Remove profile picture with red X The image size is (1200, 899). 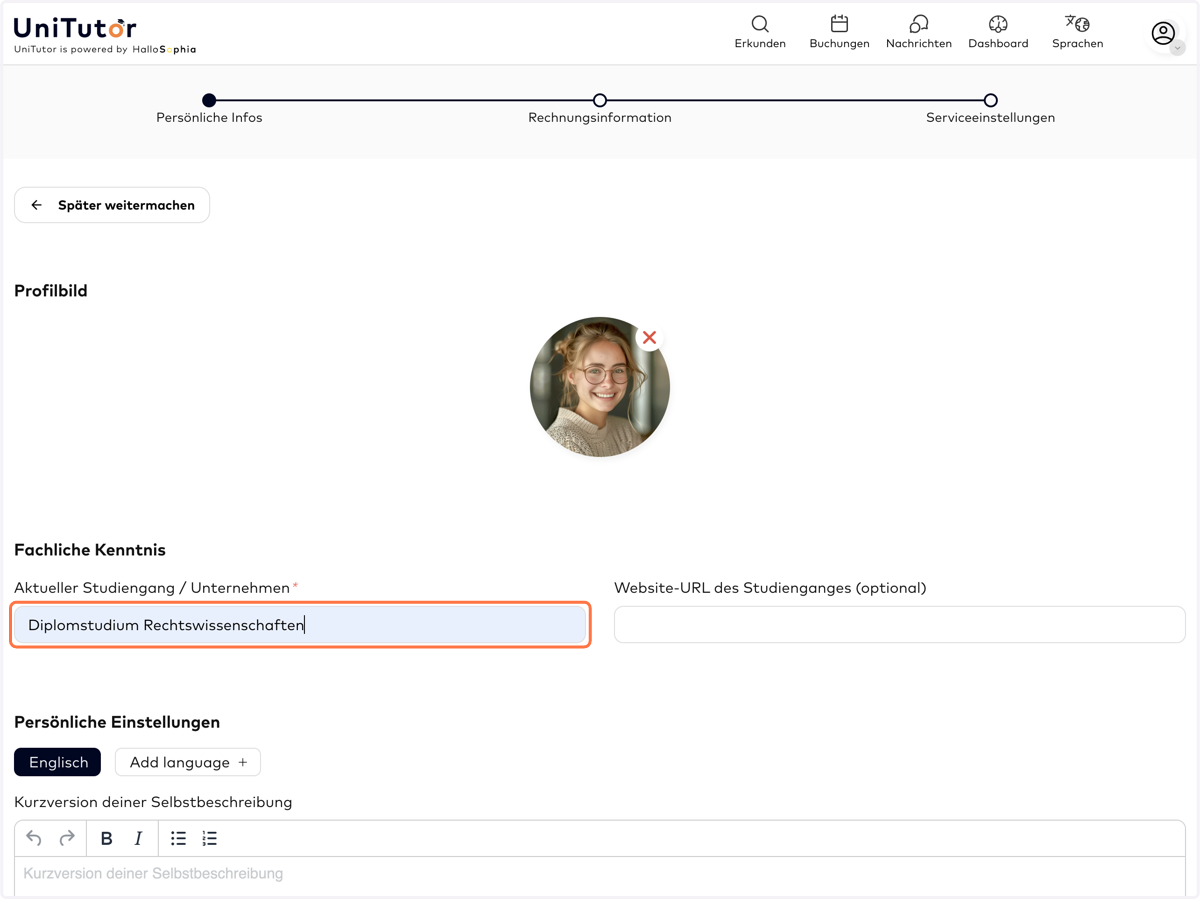(x=649, y=338)
